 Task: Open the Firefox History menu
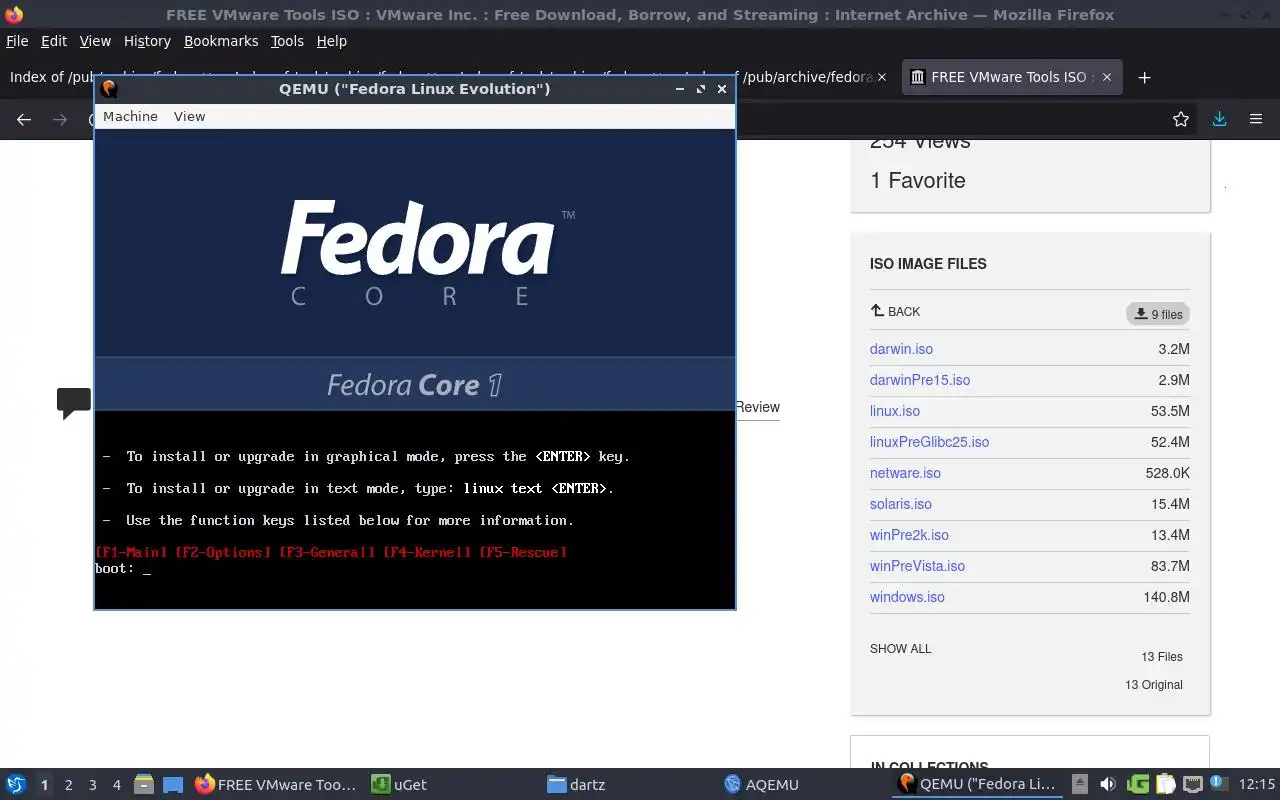pos(147,41)
